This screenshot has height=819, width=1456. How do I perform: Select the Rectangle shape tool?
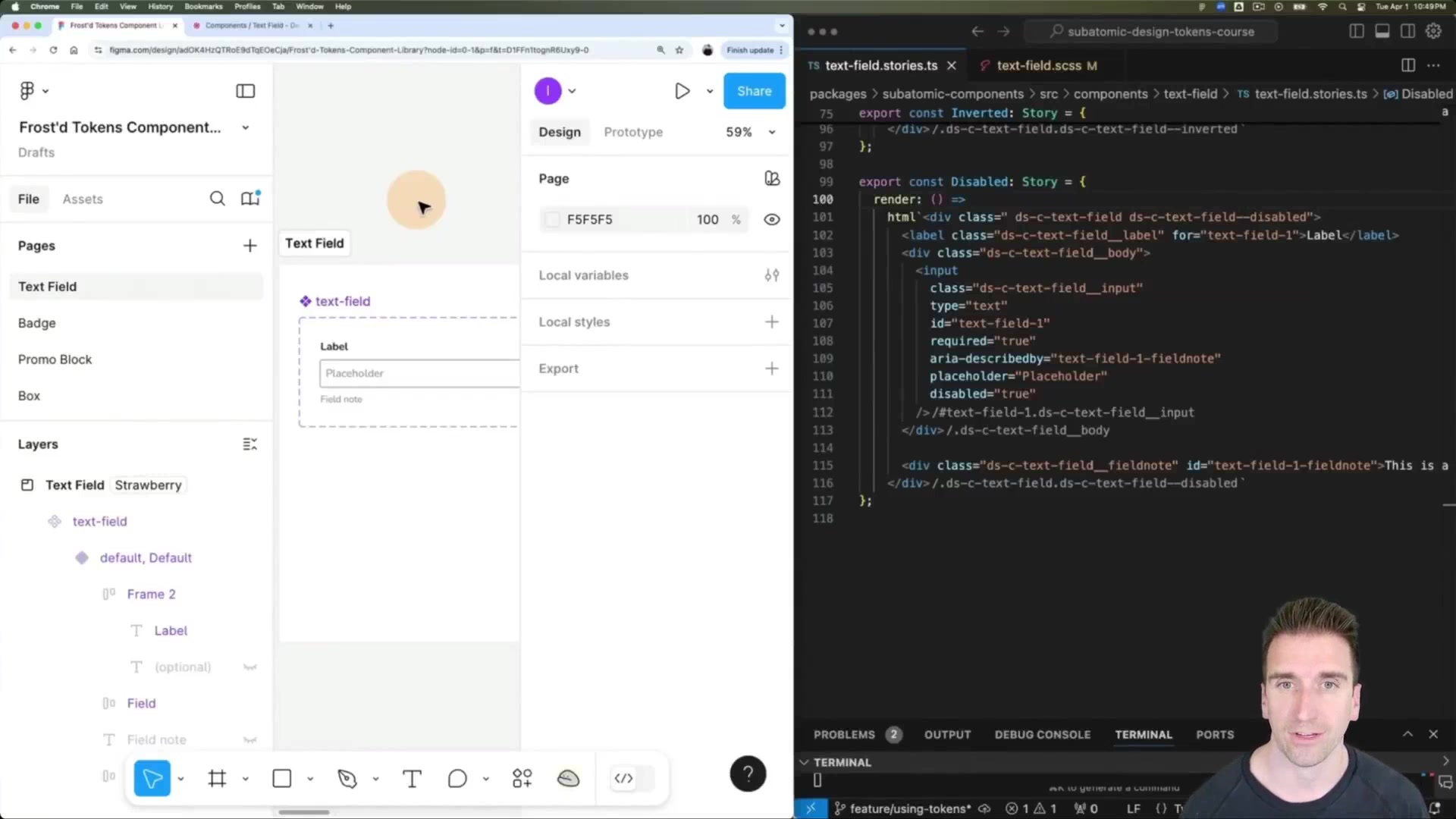coord(281,778)
